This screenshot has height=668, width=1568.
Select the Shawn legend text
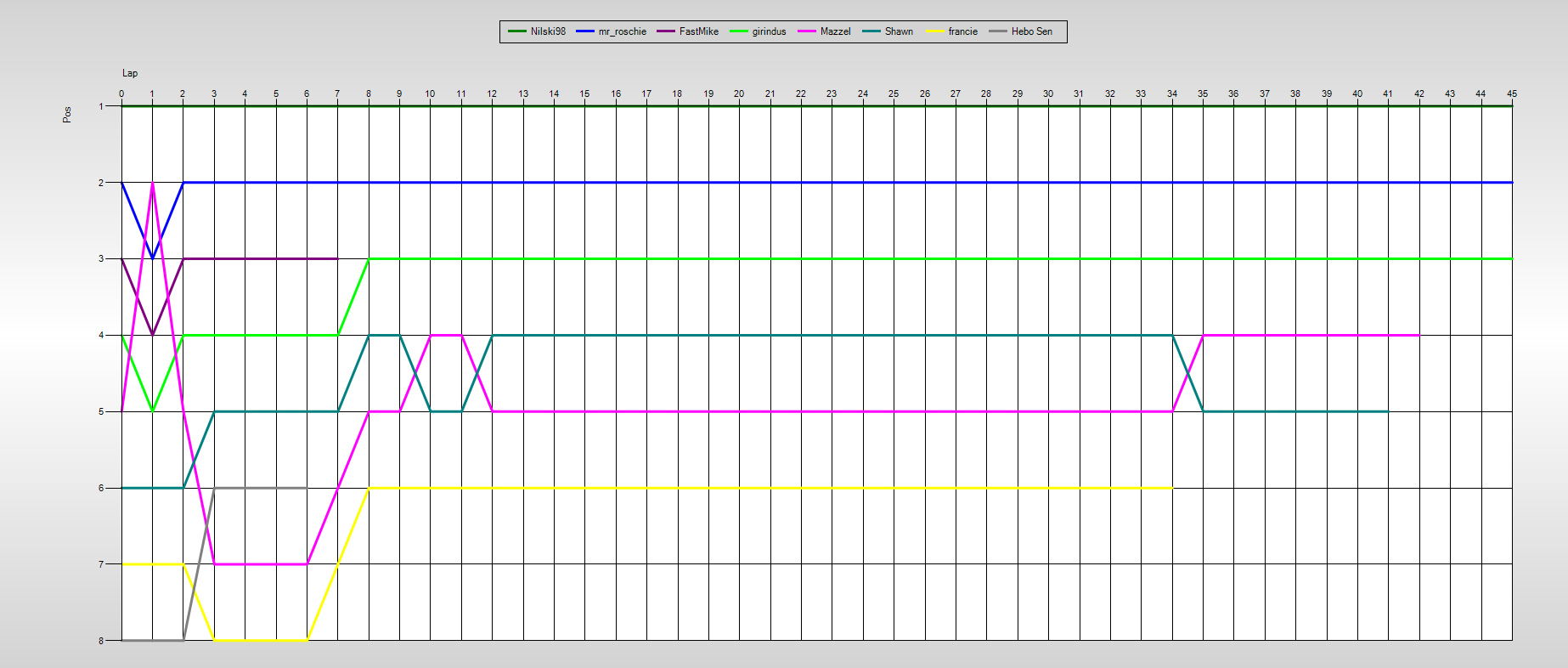[899, 31]
